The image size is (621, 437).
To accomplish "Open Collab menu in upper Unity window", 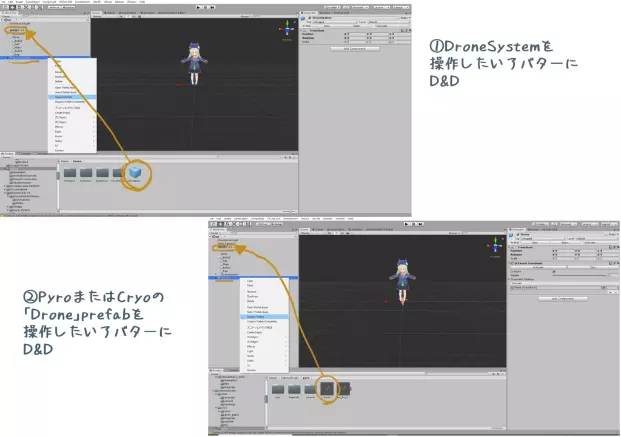I will (x=333, y=7).
